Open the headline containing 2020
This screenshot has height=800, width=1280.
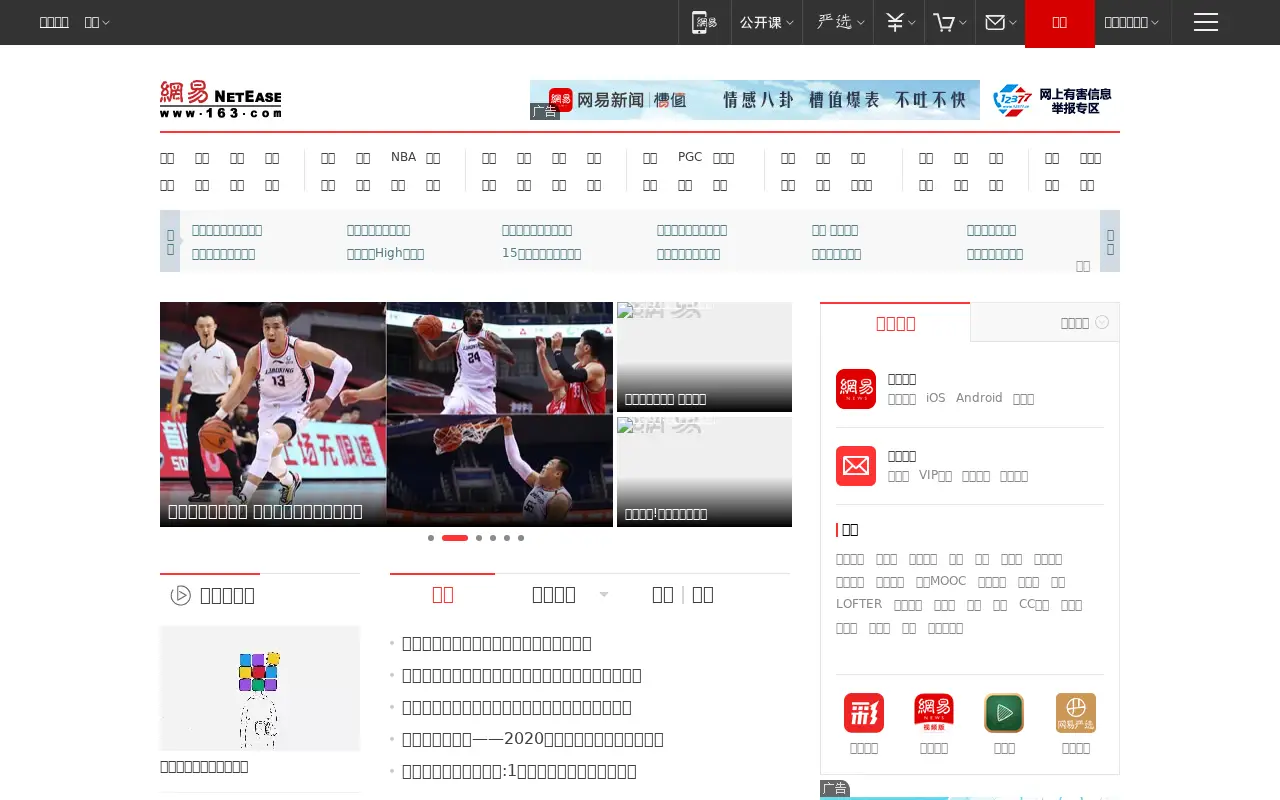532,739
